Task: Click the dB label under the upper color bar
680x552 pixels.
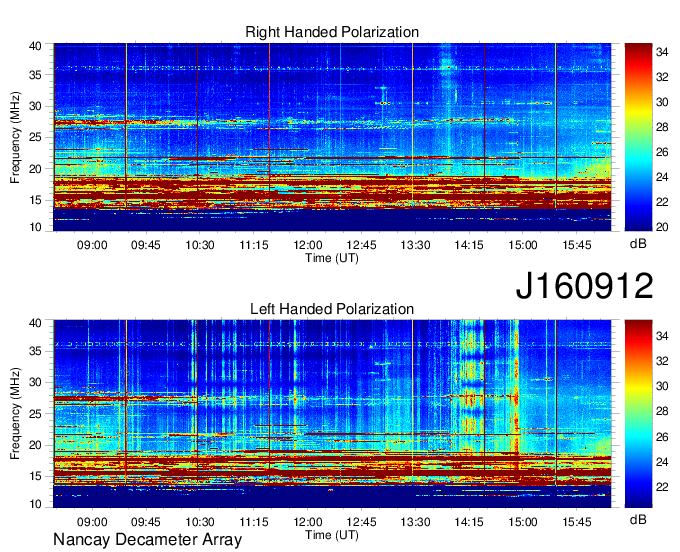Action: pos(638,244)
